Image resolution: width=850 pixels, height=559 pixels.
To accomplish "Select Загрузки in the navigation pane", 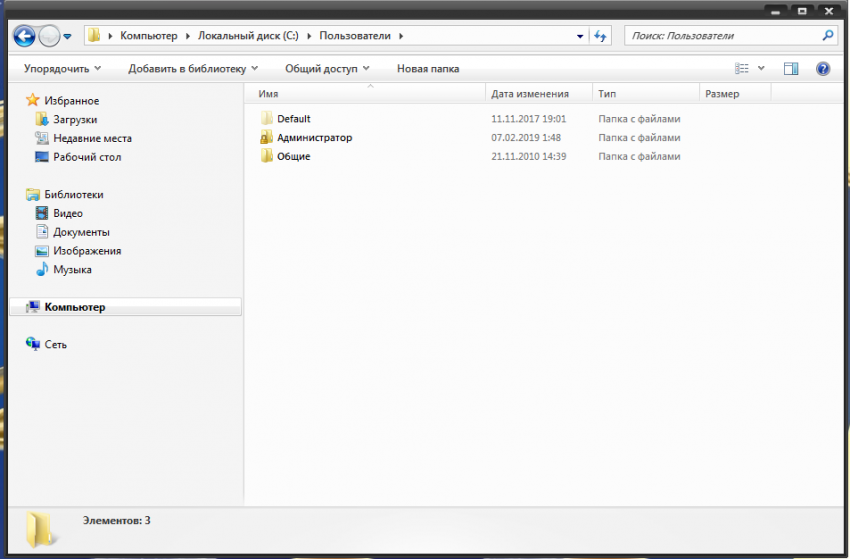I will (x=75, y=120).
